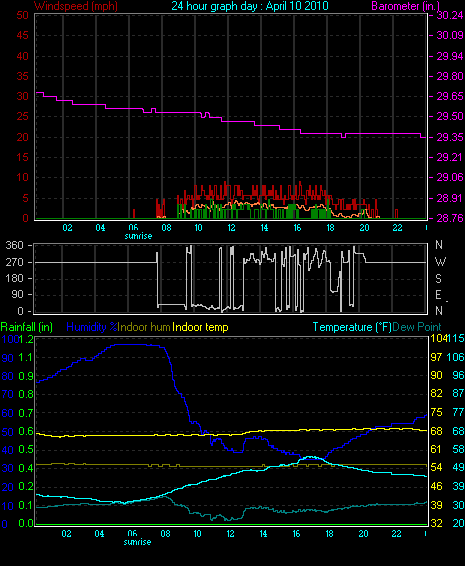Select the 29.94 barometer scale value
The width and height of the screenshot is (465, 566).
450,56
